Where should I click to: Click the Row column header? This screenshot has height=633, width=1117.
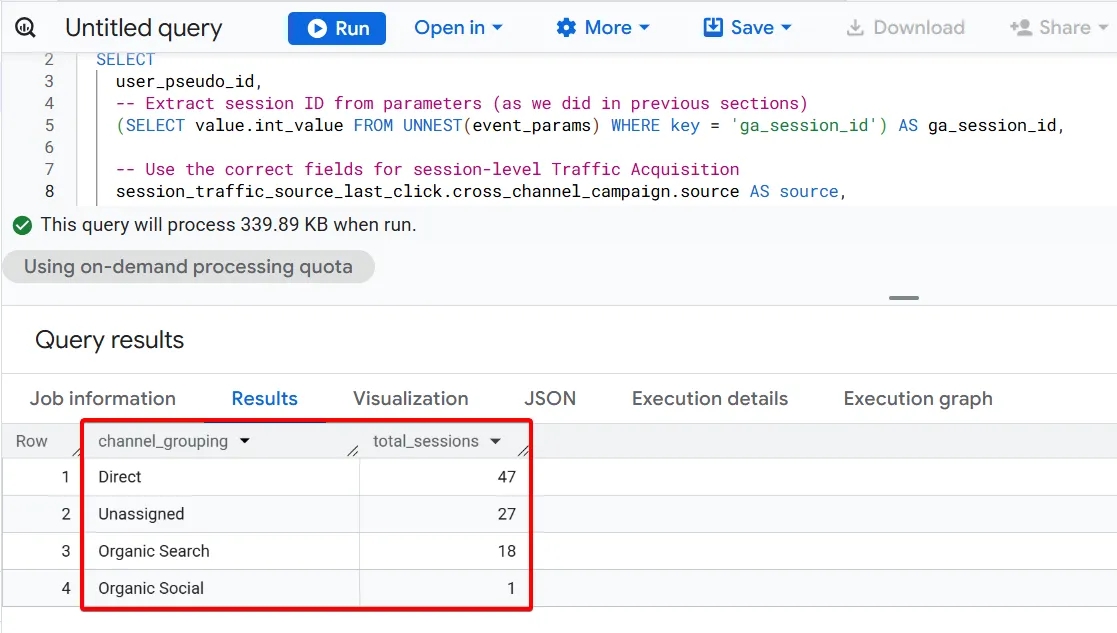click(32, 441)
